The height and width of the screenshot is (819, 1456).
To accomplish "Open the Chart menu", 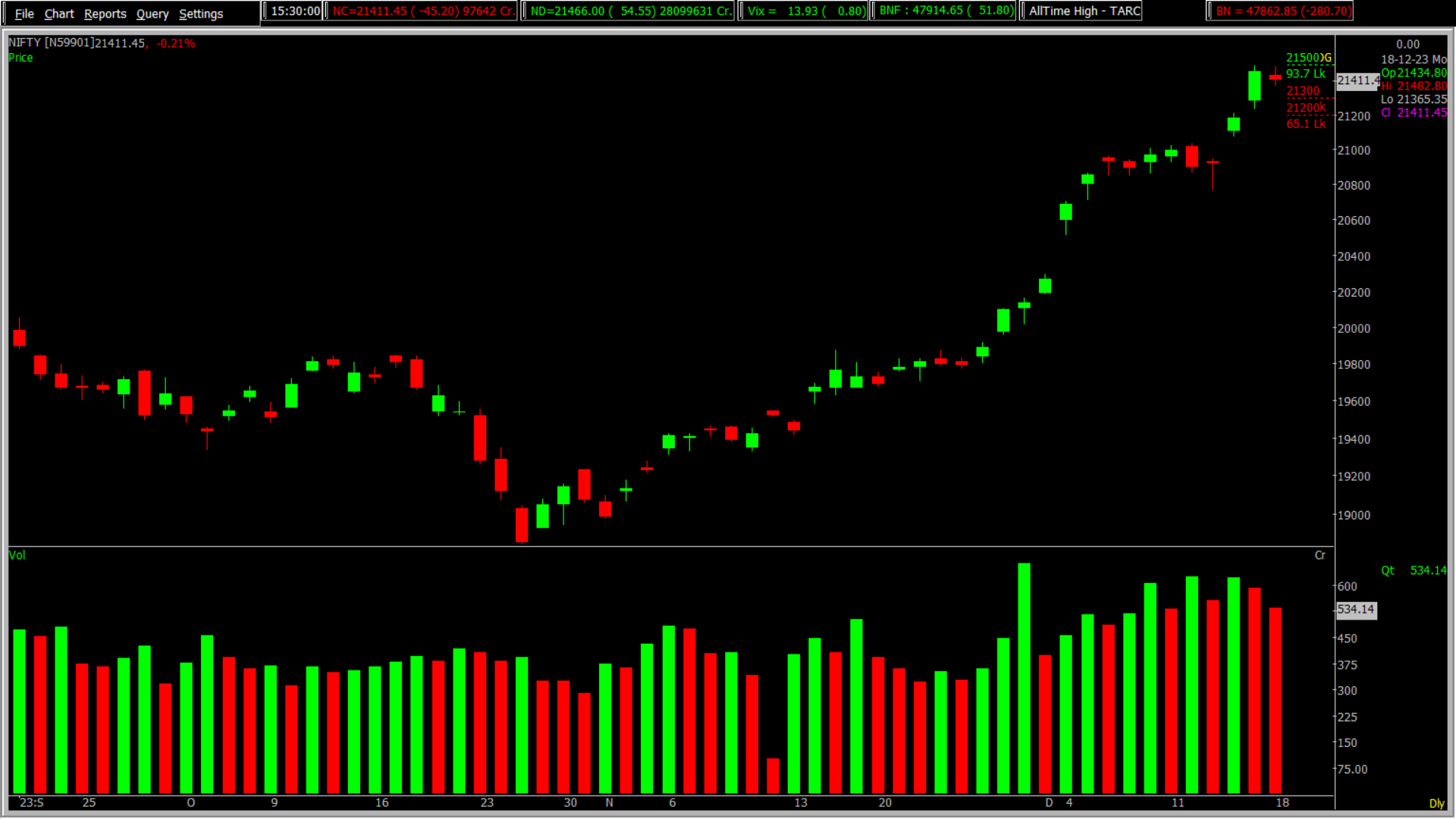I will coord(58,13).
